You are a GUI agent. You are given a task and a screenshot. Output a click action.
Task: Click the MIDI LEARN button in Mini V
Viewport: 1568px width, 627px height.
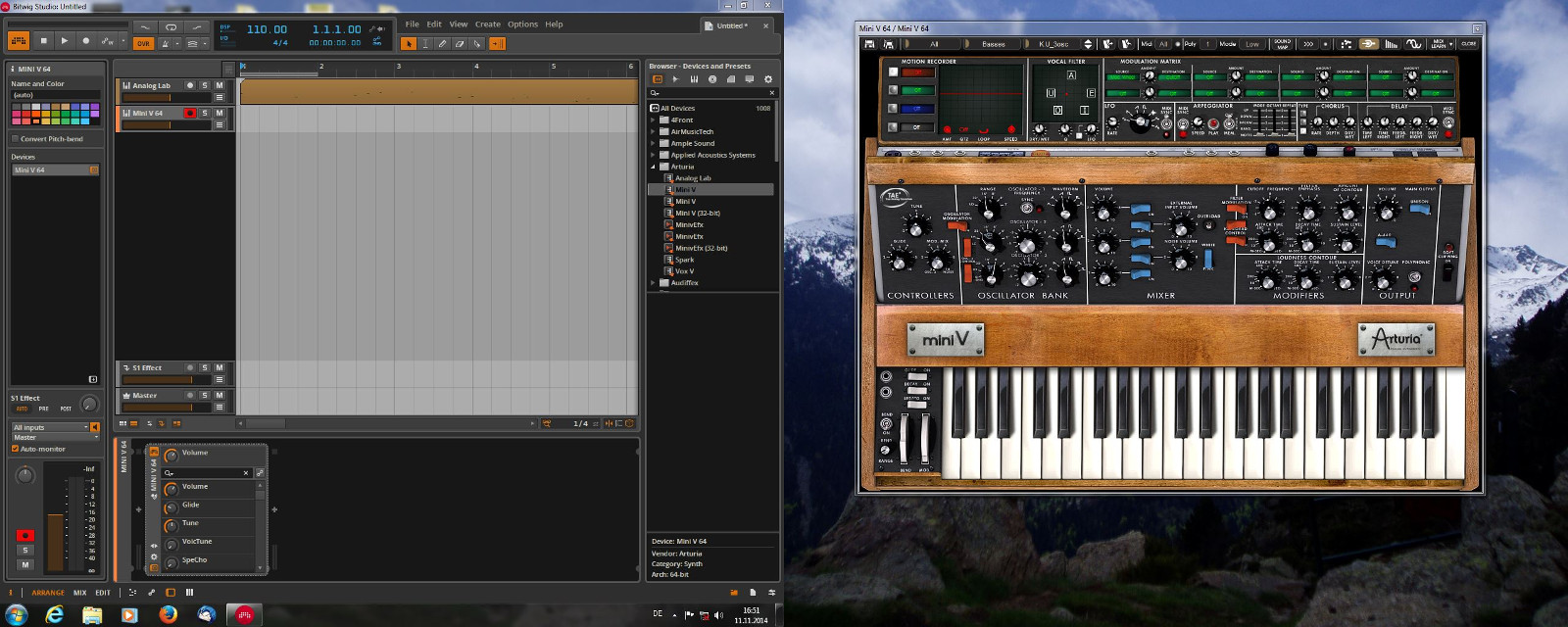coord(1439,44)
